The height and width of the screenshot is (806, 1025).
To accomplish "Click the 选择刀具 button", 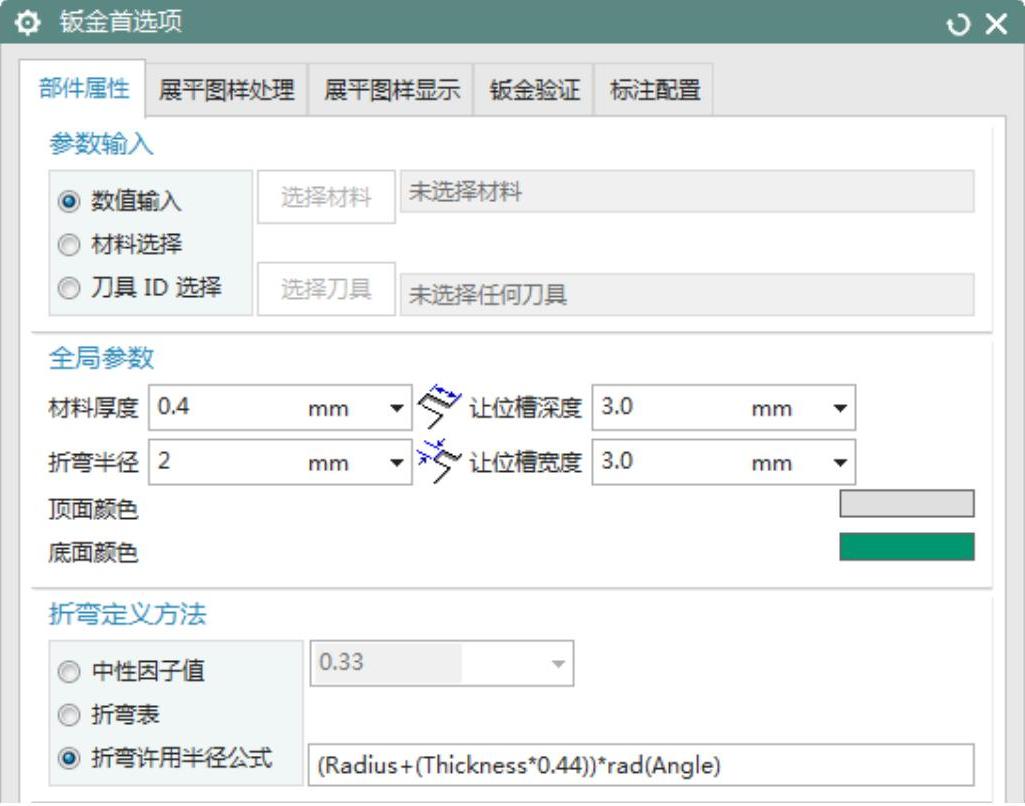I will coord(326,289).
